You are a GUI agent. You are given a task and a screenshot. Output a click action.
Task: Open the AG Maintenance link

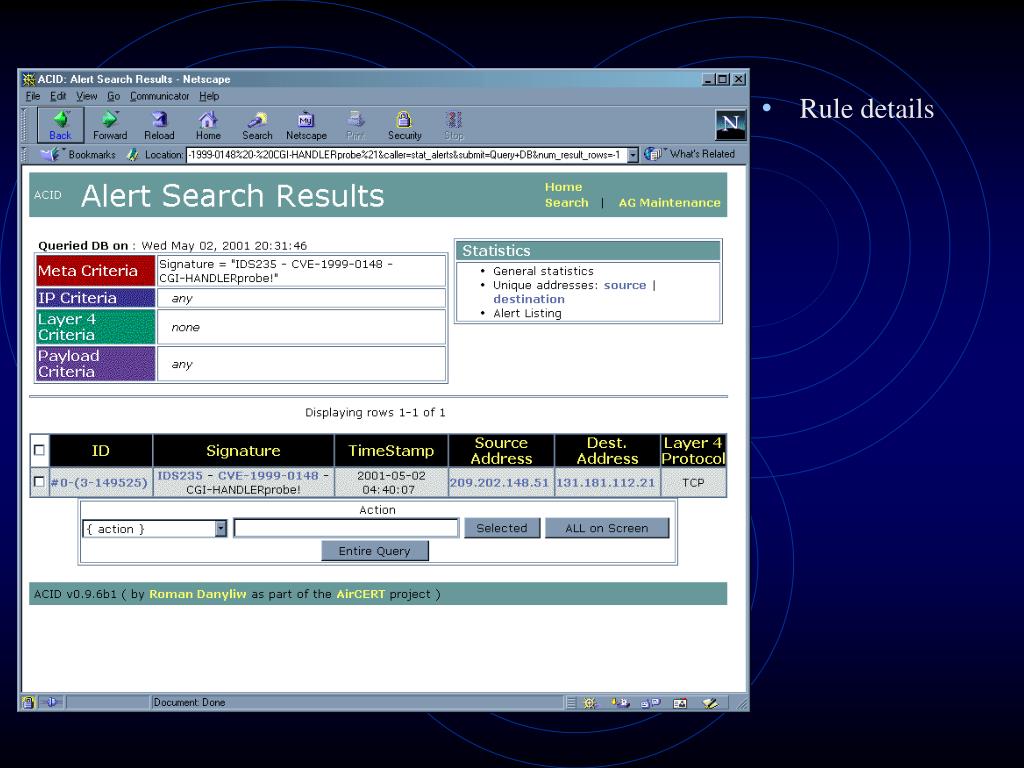click(669, 202)
